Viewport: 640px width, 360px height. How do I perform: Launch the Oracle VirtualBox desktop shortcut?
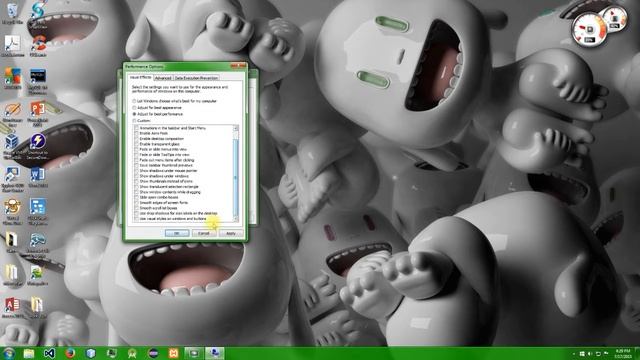pos(12,146)
